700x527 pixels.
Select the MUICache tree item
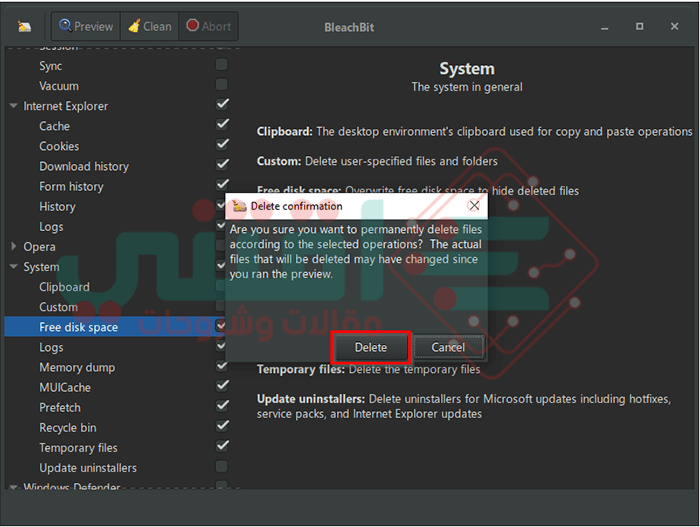[65, 387]
